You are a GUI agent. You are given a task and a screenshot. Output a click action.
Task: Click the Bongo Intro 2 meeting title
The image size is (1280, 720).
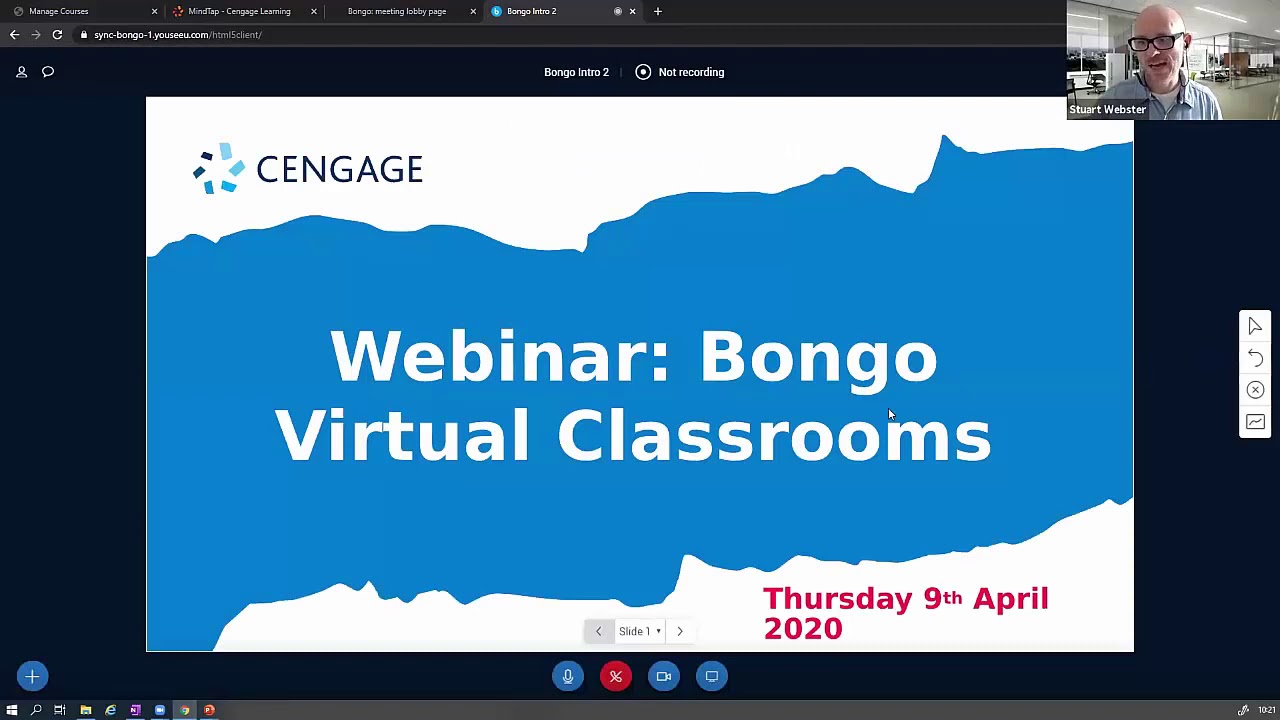pos(576,72)
